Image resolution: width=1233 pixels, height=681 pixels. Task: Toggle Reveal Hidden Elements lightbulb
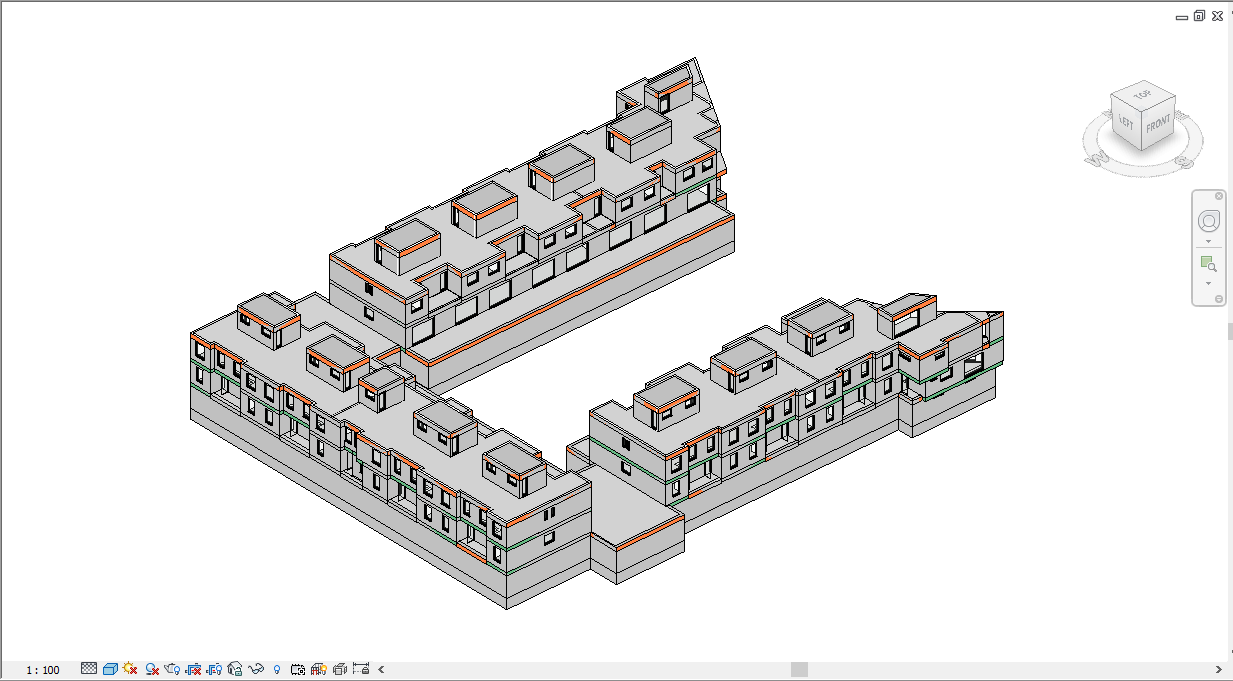(277, 668)
